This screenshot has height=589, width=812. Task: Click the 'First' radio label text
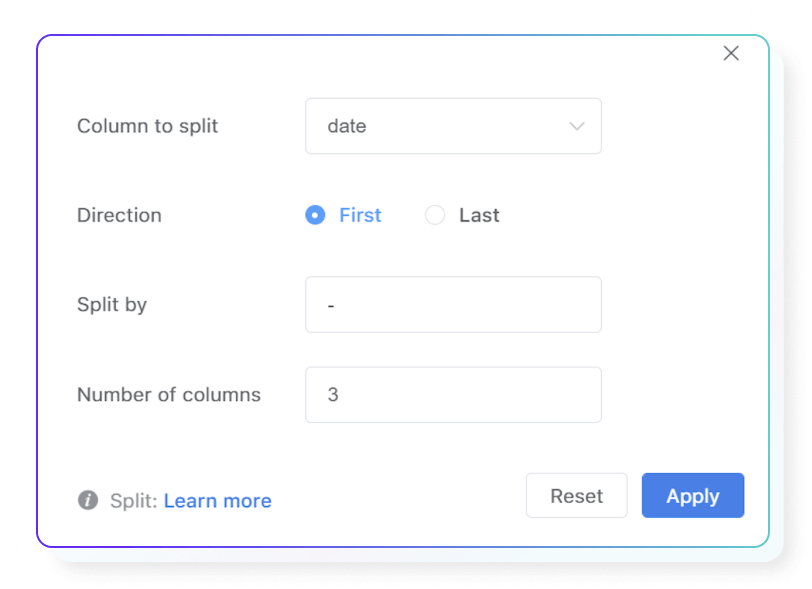click(x=360, y=215)
